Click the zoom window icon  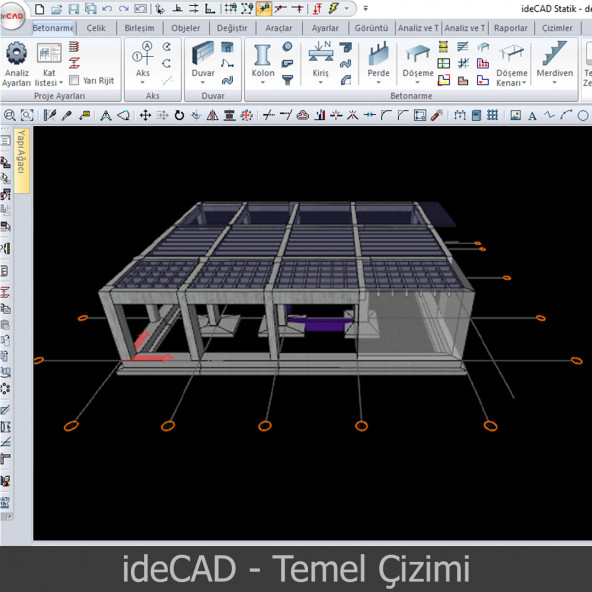pos(27,115)
